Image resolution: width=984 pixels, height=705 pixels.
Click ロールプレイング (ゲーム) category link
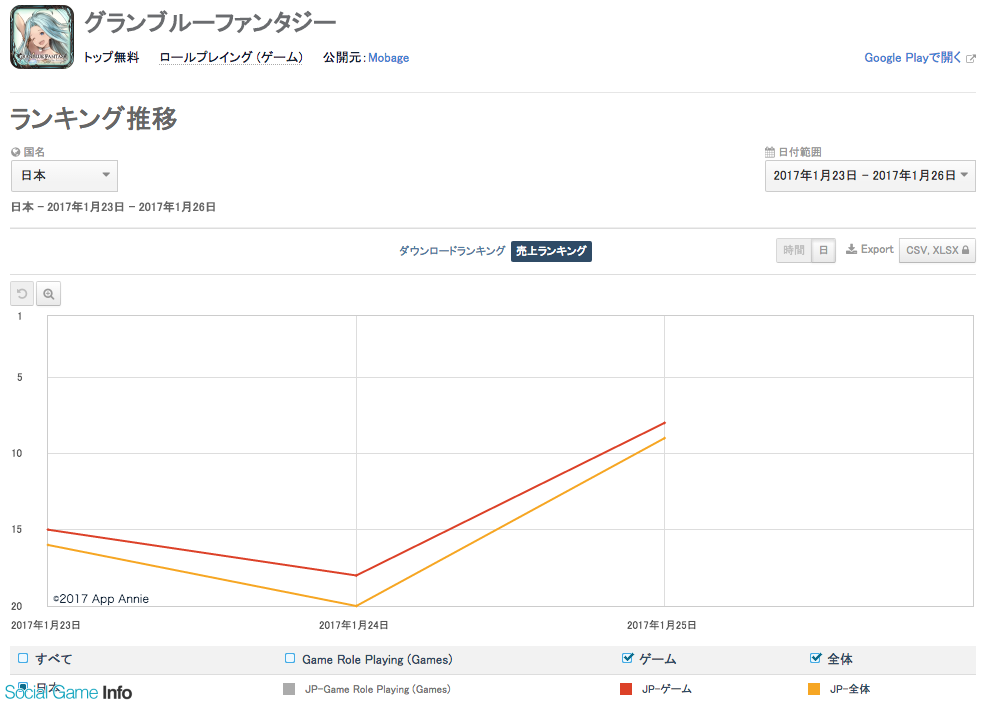[x=231, y=57]
